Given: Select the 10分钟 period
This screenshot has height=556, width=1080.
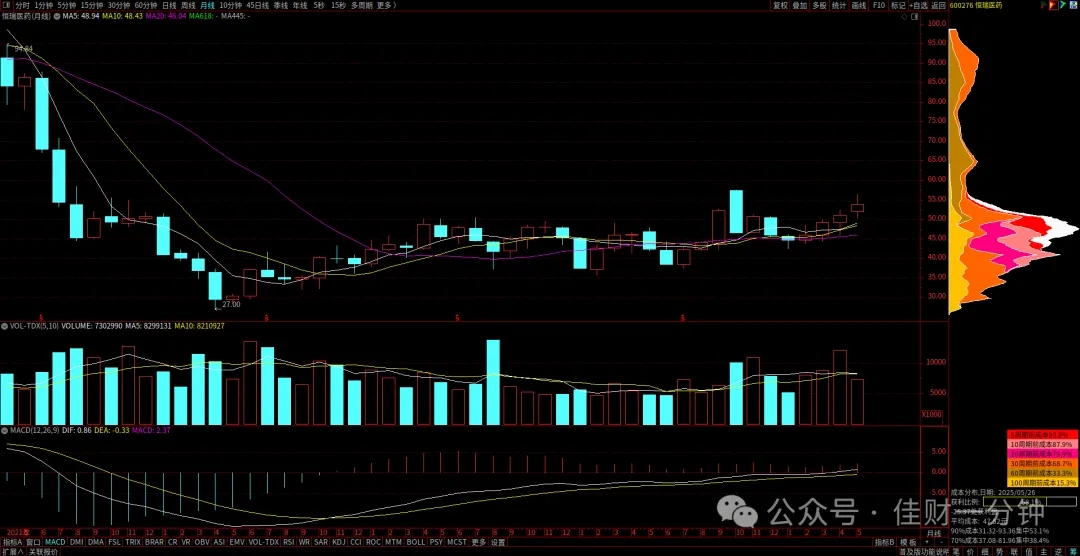Looking at the screenshot, I should [x=231, y=5].
